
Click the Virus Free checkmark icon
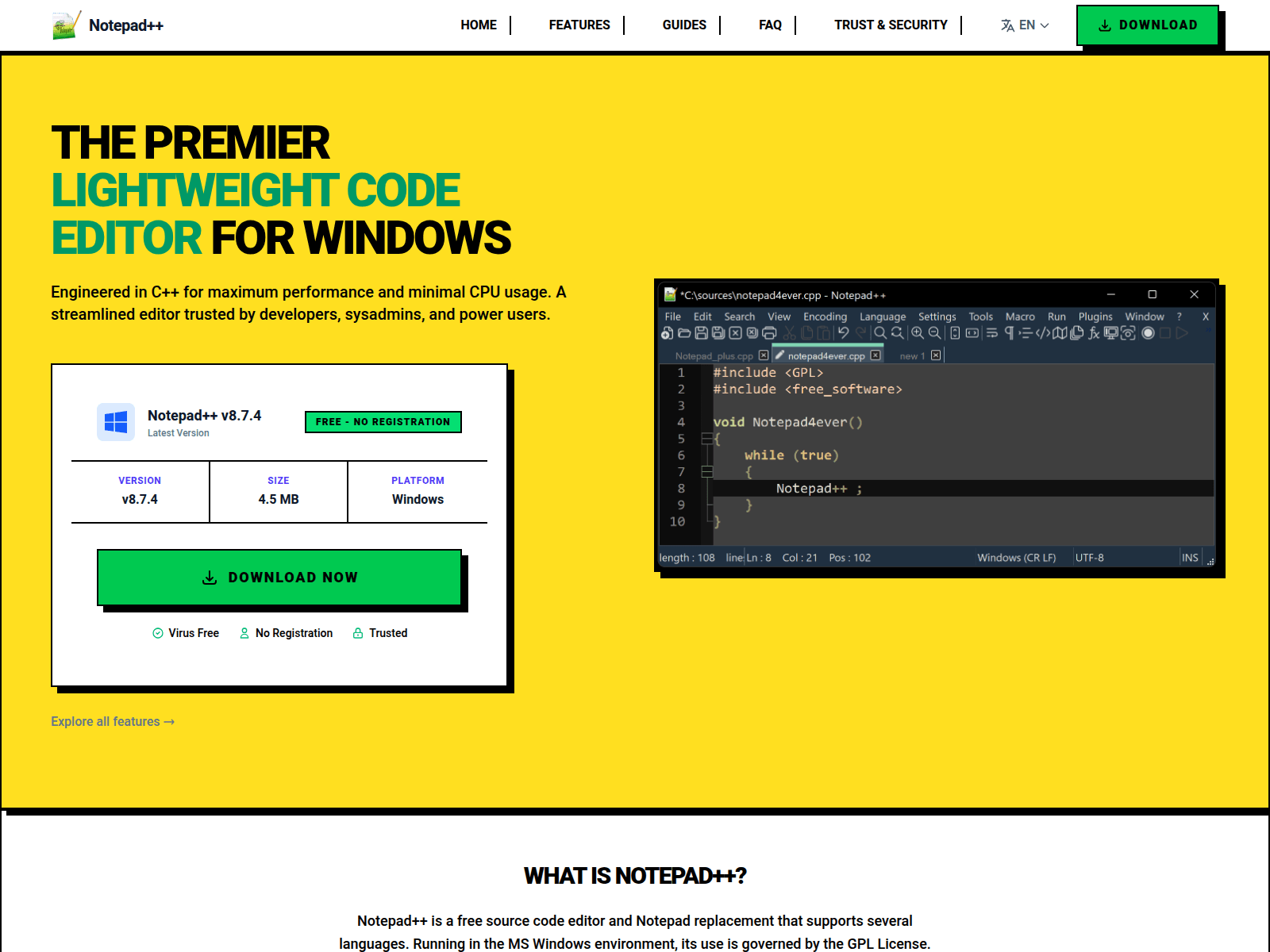coord(158,633)
